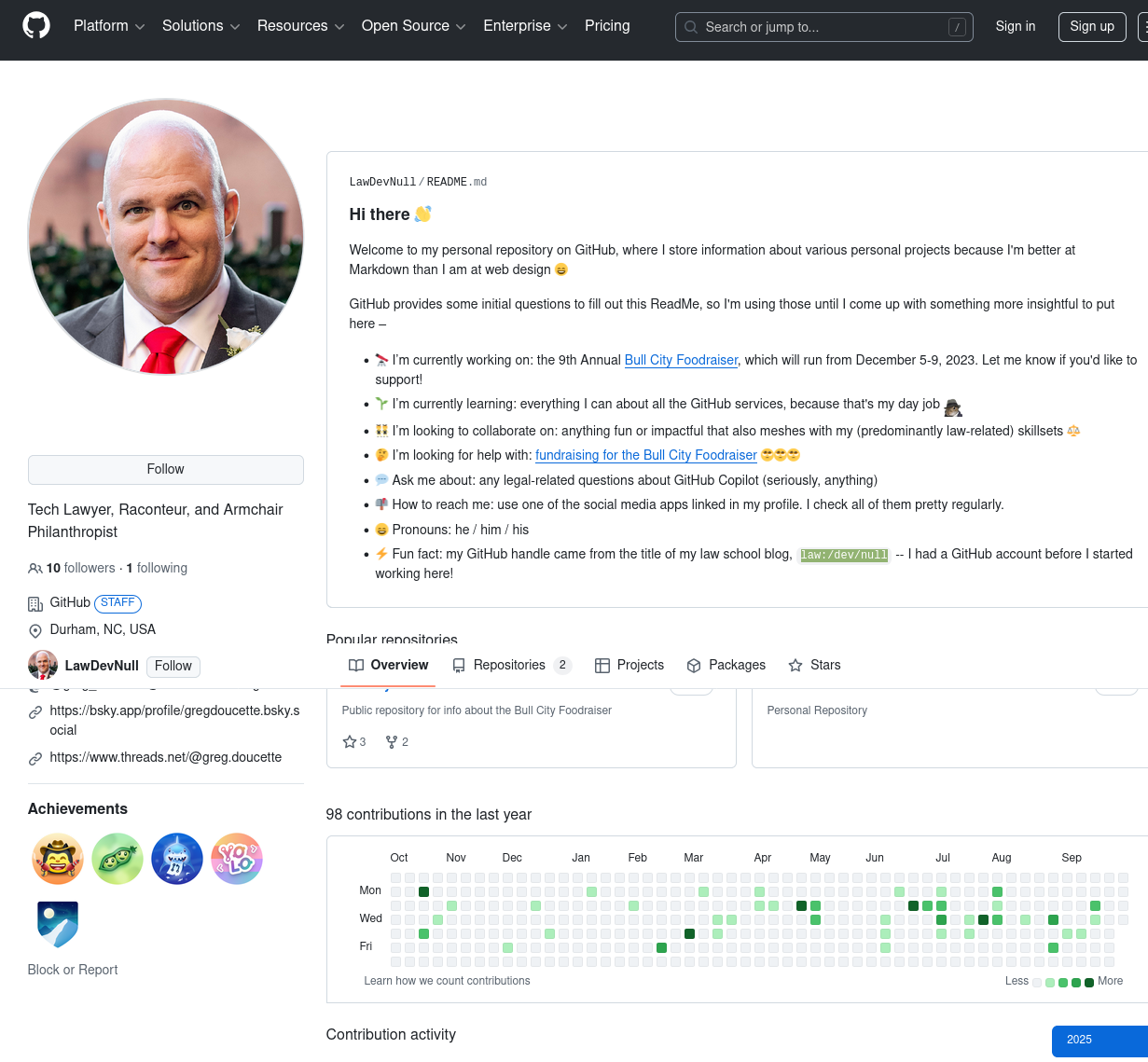Click the Pull Shark achievement badge

(177, 859)
